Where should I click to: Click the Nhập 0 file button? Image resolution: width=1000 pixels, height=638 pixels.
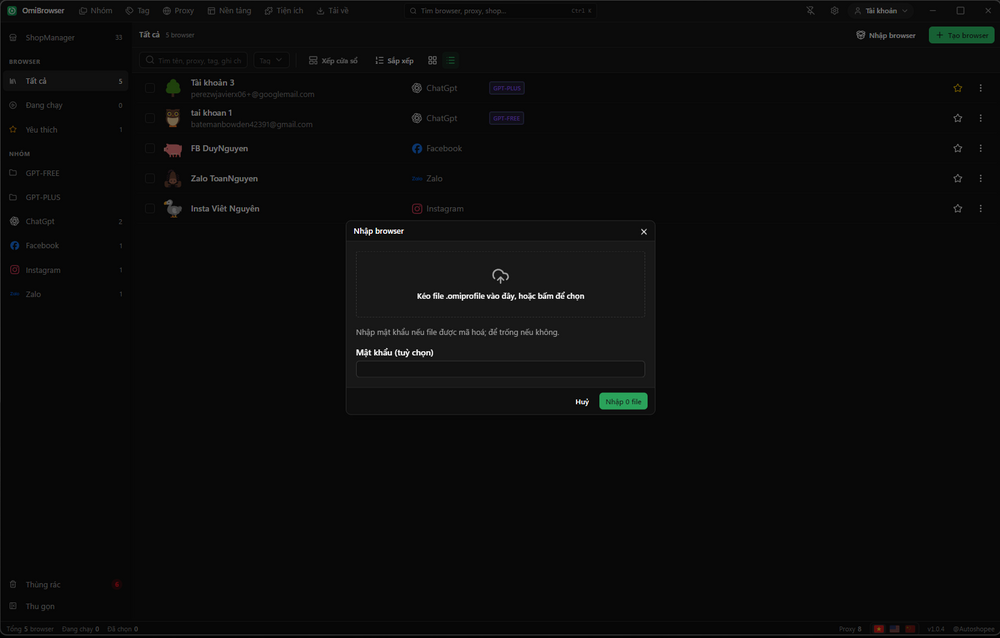623,401
